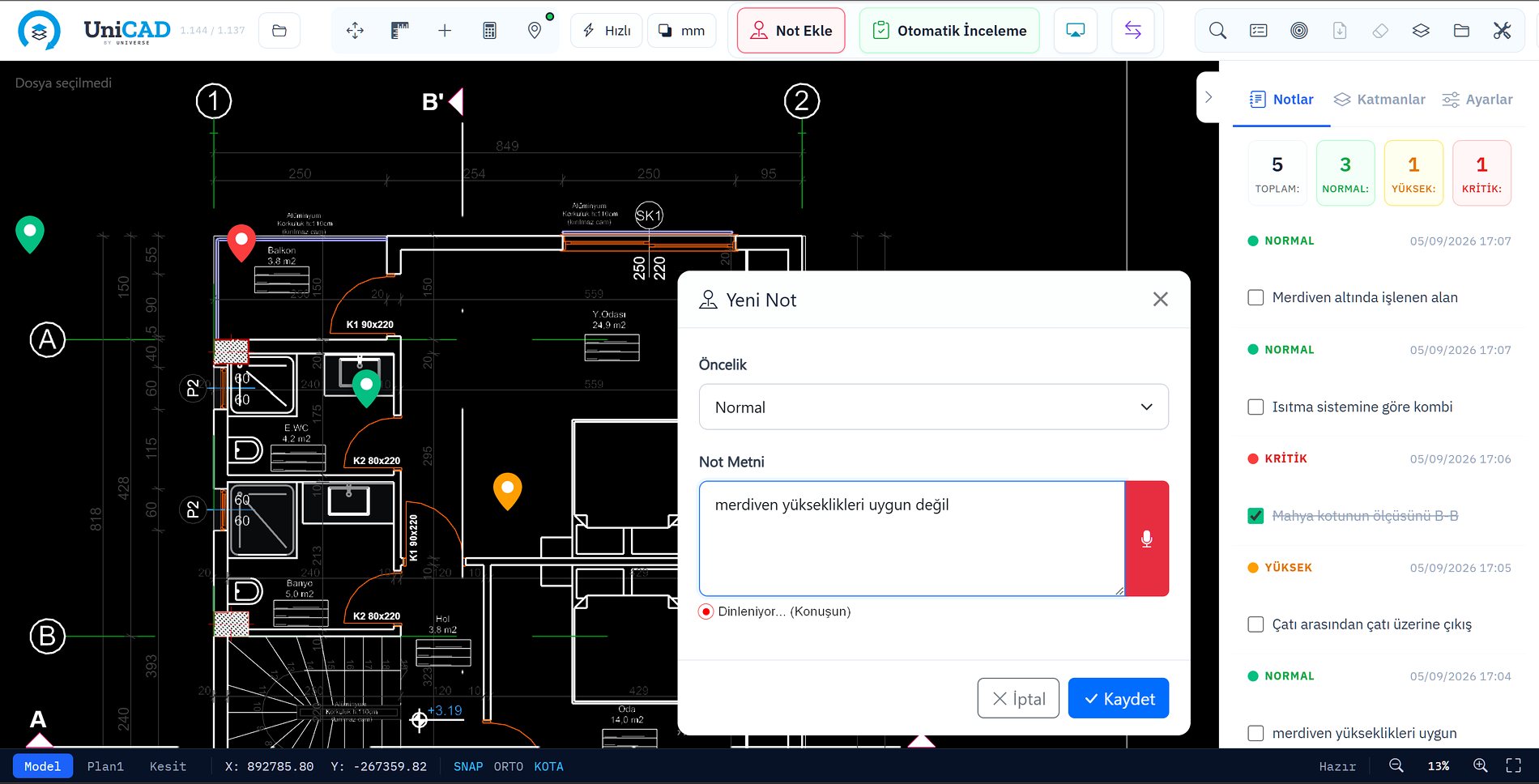
Task: Switch to the Ayarlar tab
Action: pyautogui.click(x=1477, y=100)
